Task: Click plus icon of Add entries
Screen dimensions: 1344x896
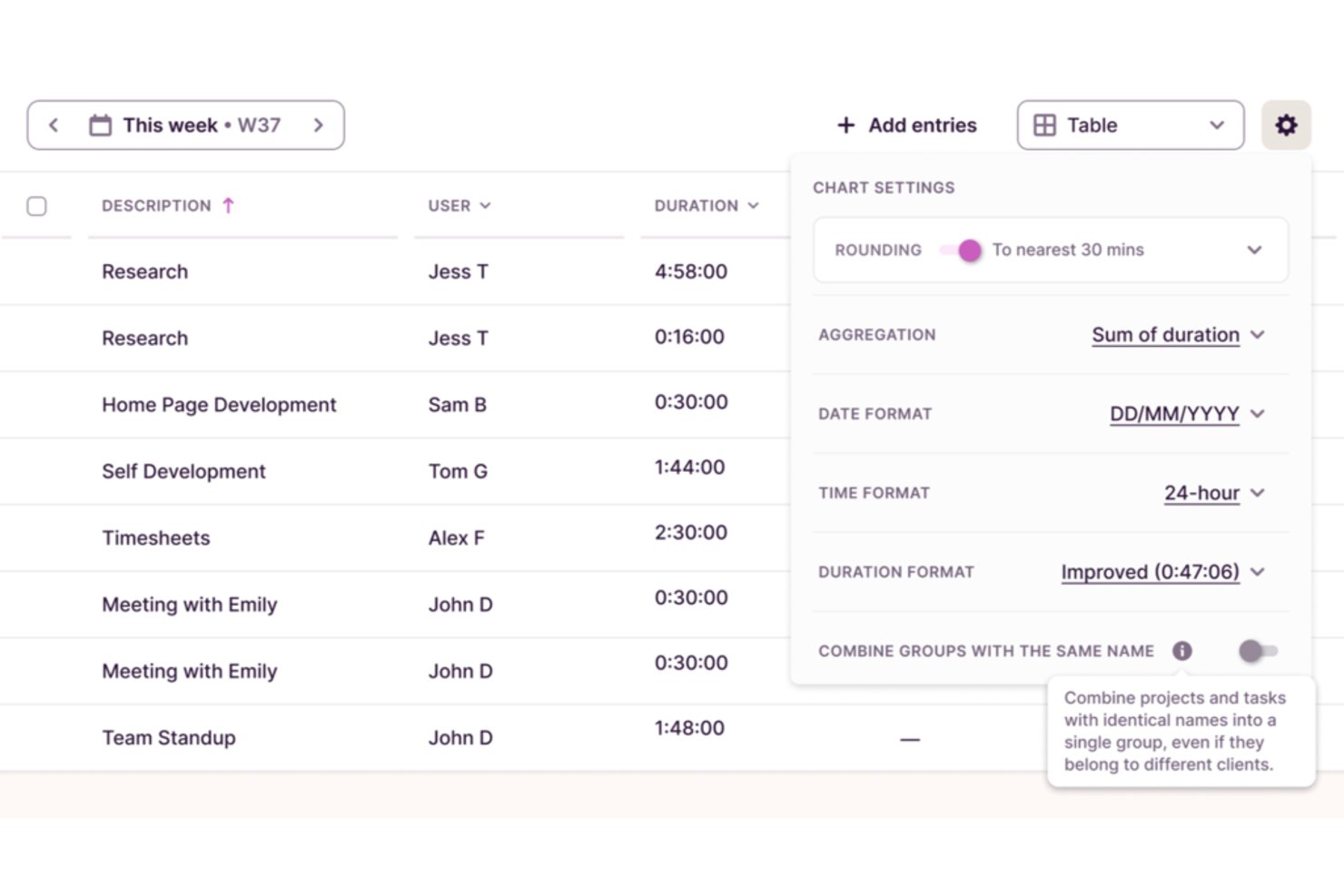Action: [845, 125]
